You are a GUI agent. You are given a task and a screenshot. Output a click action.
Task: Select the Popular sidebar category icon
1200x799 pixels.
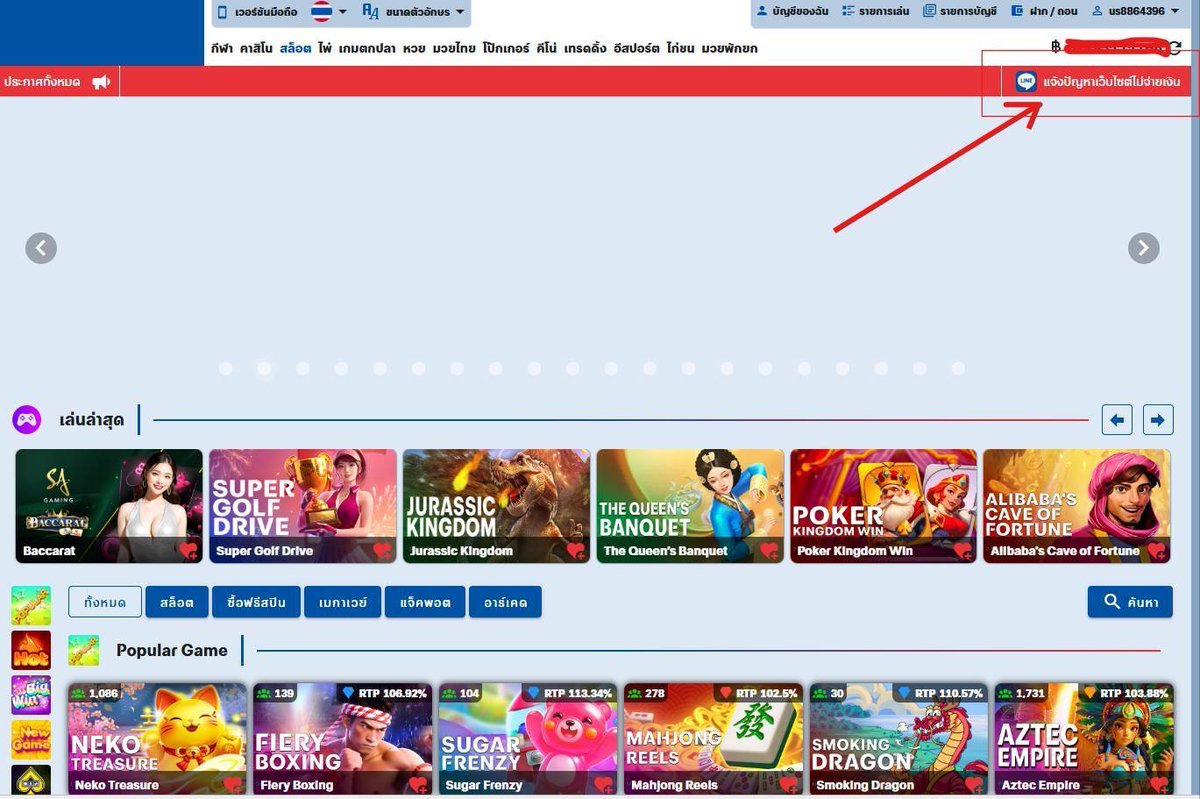(x=31, y=606)
